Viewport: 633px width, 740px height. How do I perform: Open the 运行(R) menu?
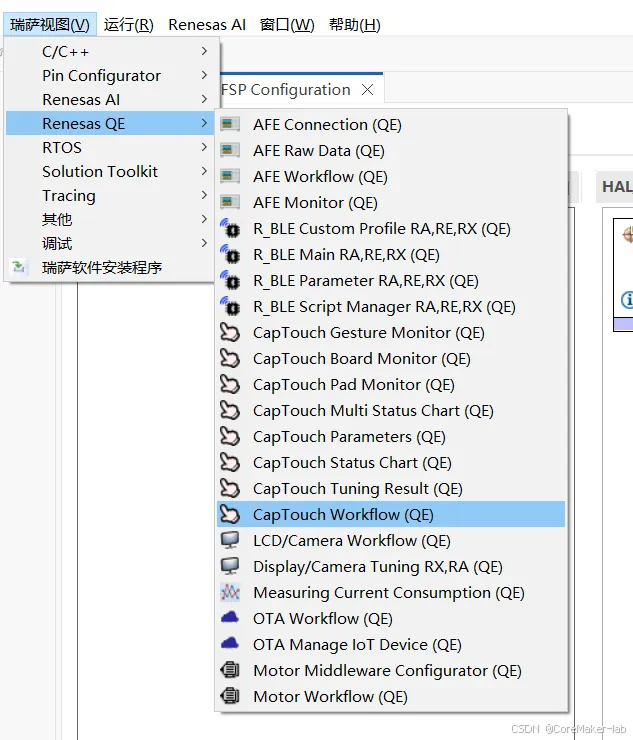(x=128, y=25)
